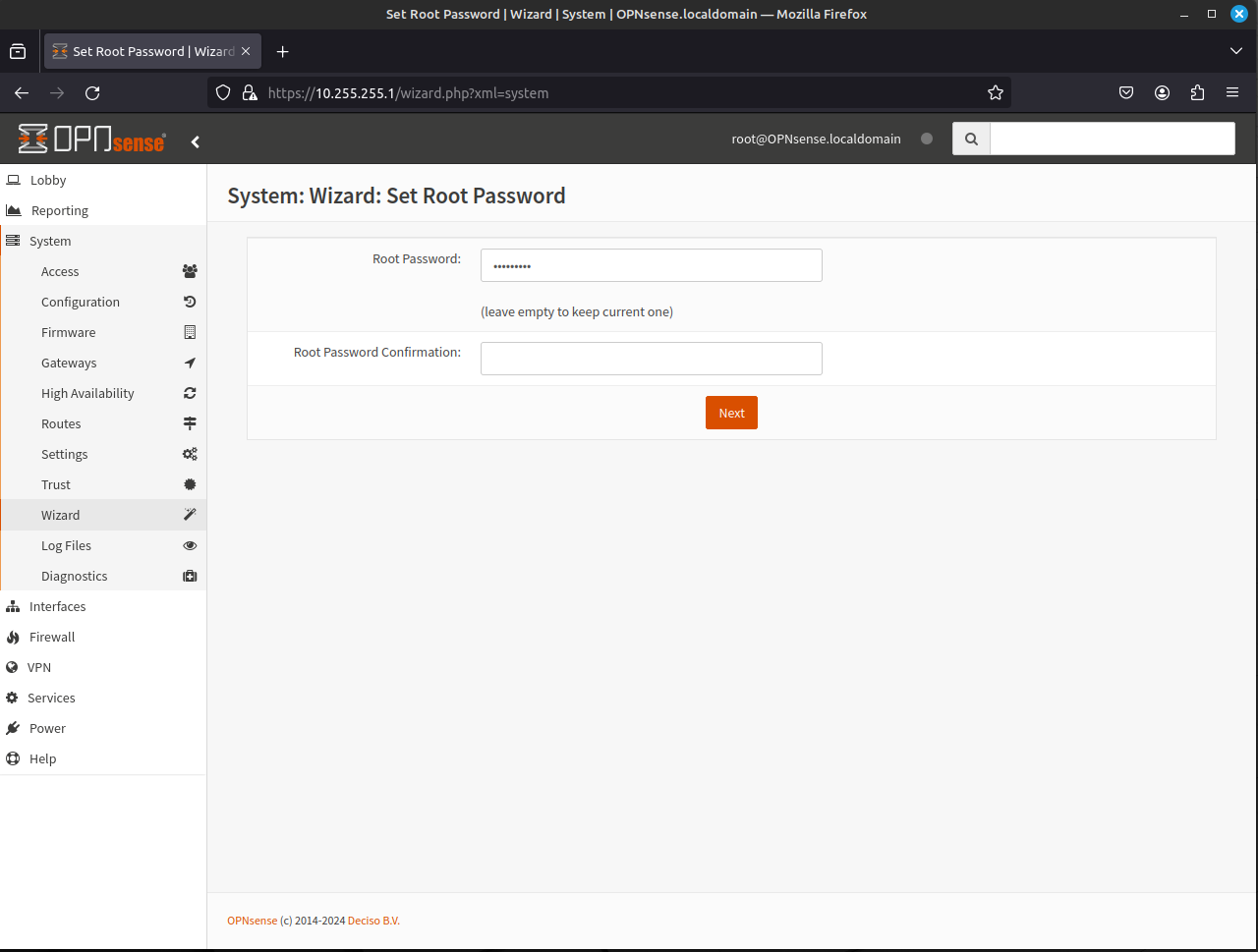Open Settings submenu
1258x952 pixels.
tap(103, 454)
